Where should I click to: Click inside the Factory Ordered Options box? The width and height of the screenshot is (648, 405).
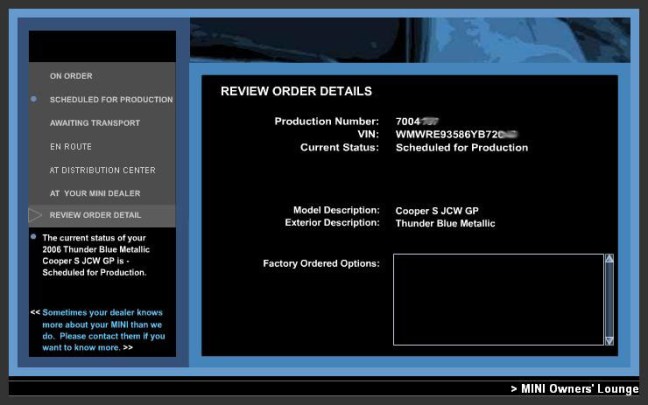[497, 300]
